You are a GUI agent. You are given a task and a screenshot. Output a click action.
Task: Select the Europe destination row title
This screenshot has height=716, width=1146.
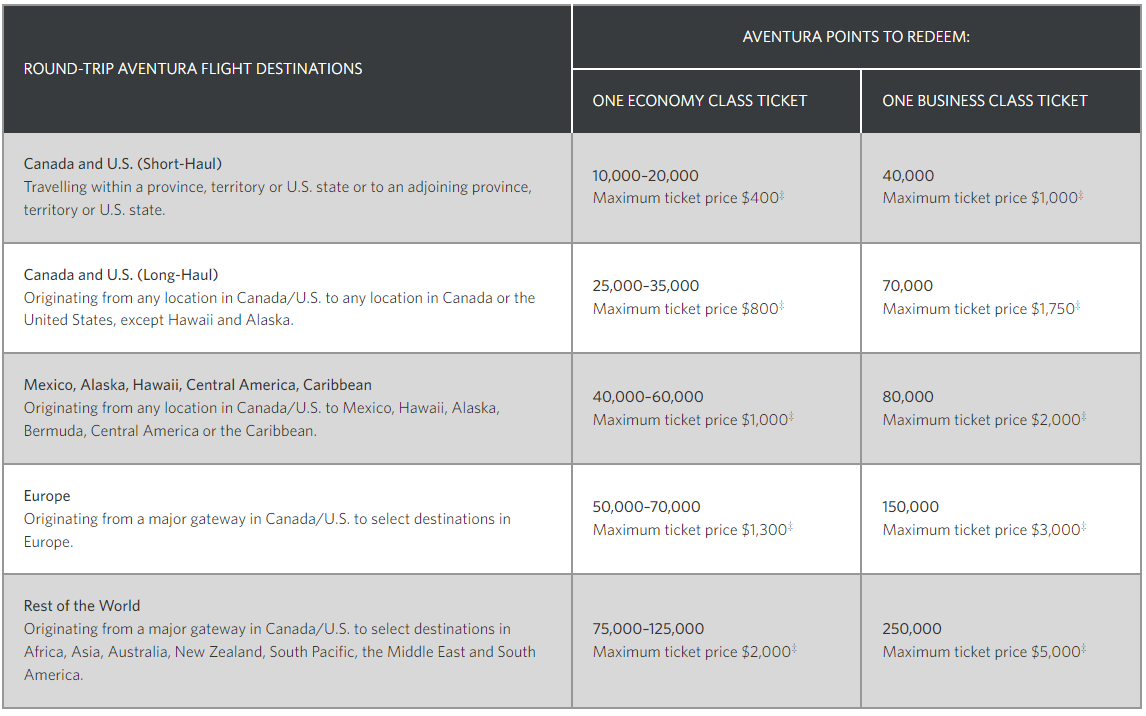pyautogui.click(x=47, y=496)
